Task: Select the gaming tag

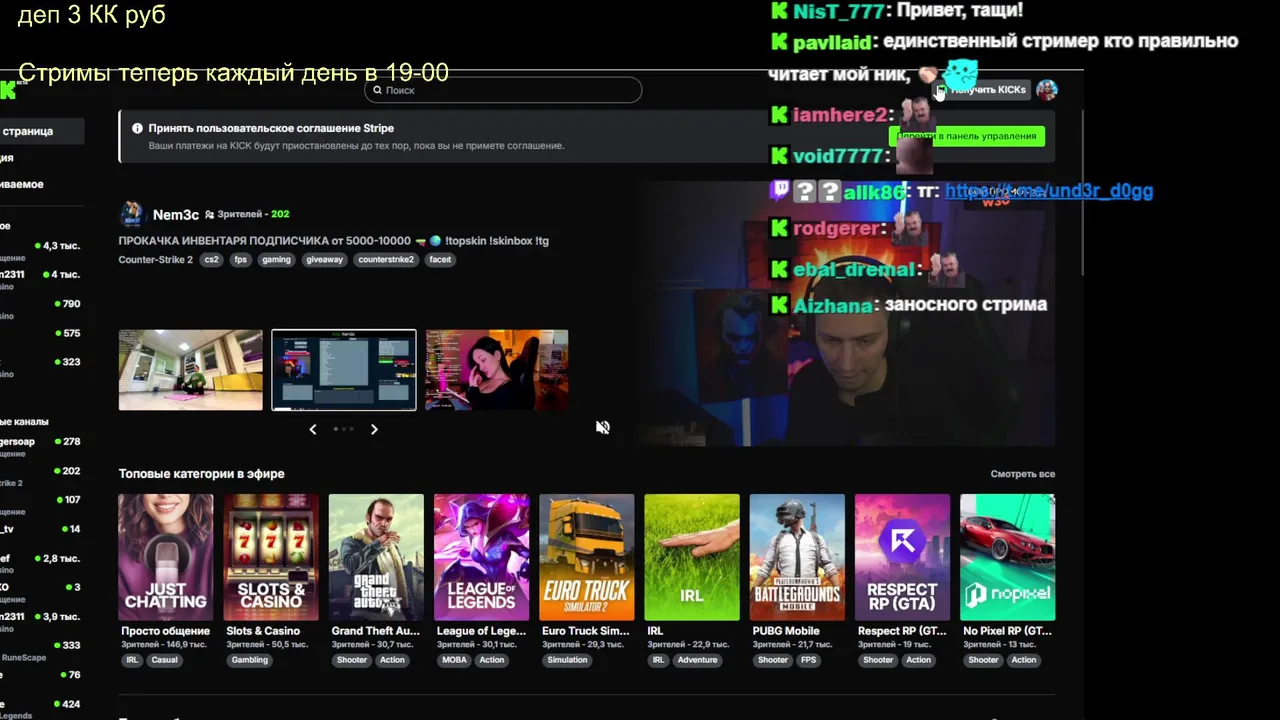Action: click(276, 259)
